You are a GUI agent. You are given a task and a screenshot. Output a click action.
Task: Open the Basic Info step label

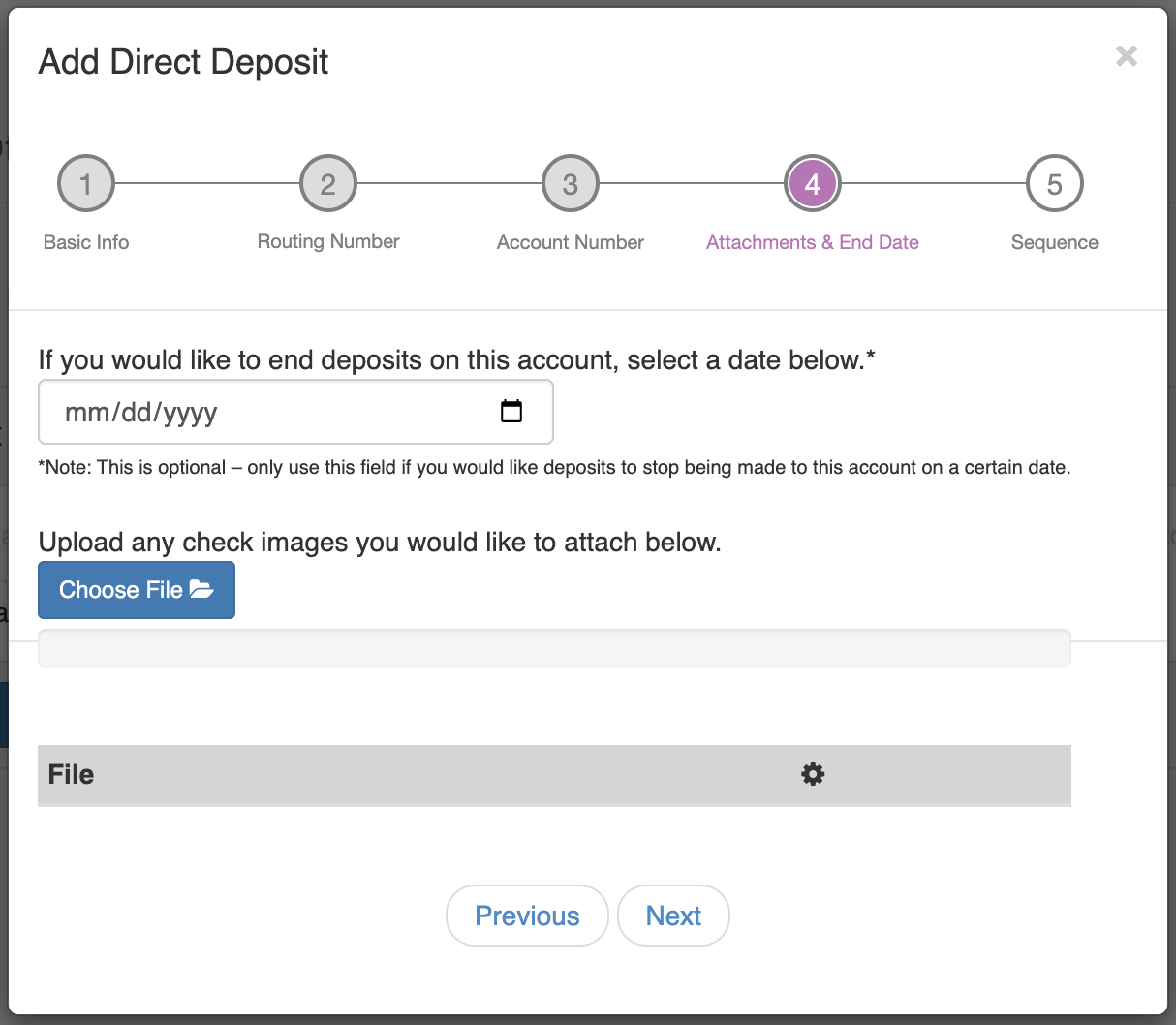[86, 242]
